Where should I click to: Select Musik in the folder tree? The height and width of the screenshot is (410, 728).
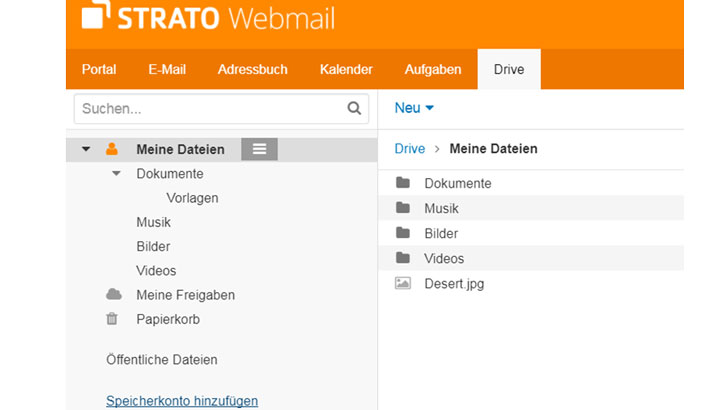point(153,222)
